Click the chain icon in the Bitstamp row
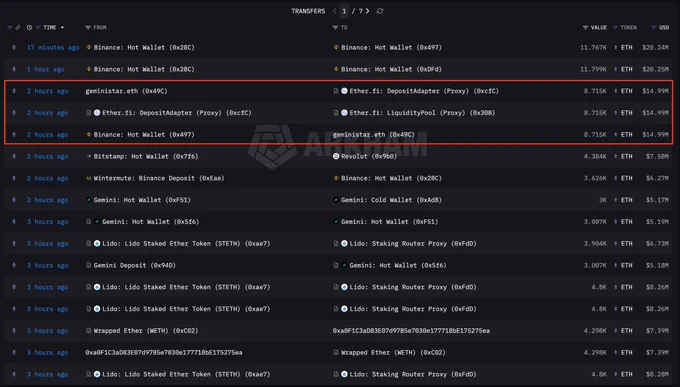Screen dimensions: 680x387 (14, 156)
